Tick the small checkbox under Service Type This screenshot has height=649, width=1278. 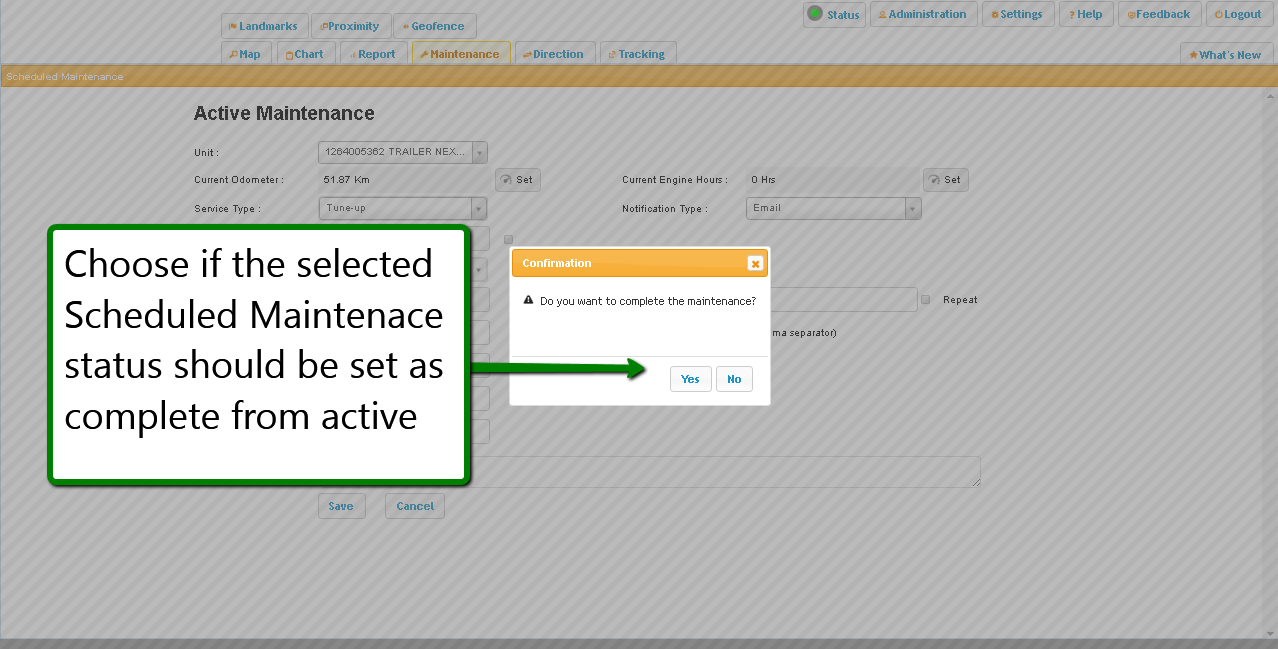point(509,239)
